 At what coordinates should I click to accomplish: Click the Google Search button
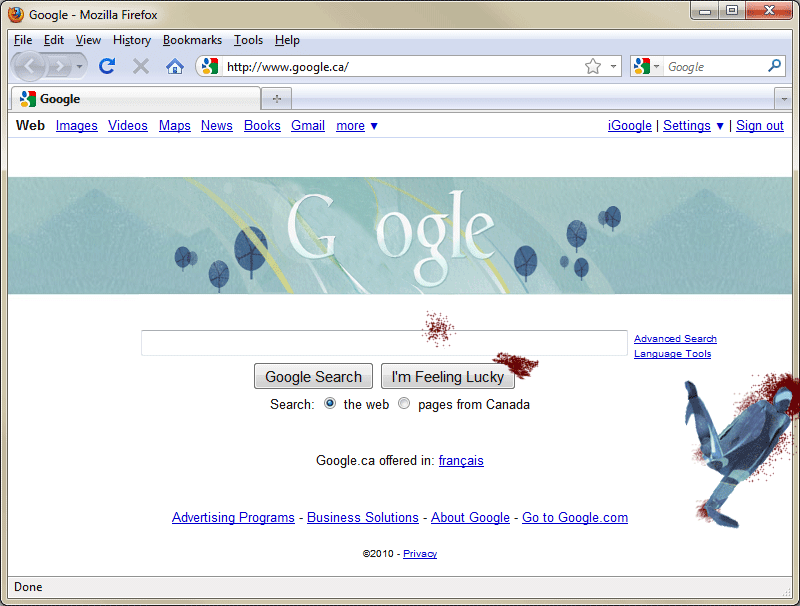tap(313, 376)
